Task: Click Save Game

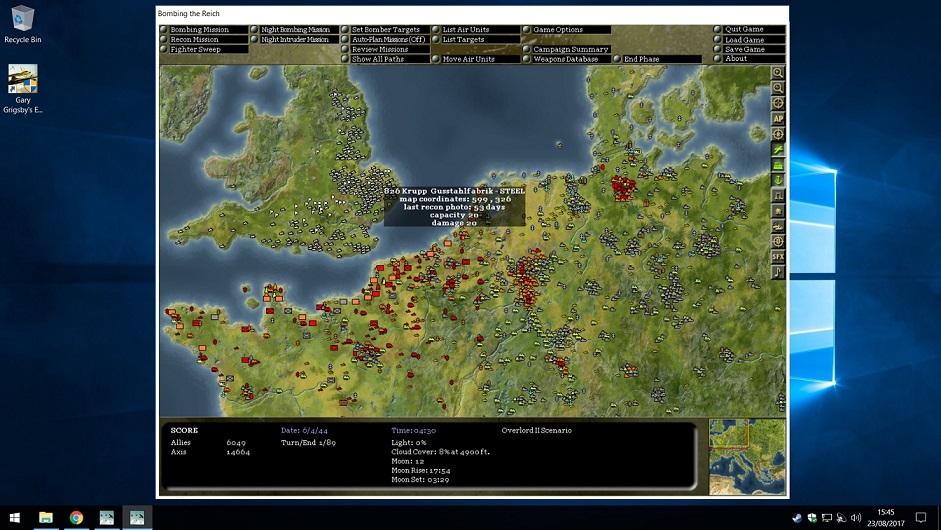Action: pos(749,49)
